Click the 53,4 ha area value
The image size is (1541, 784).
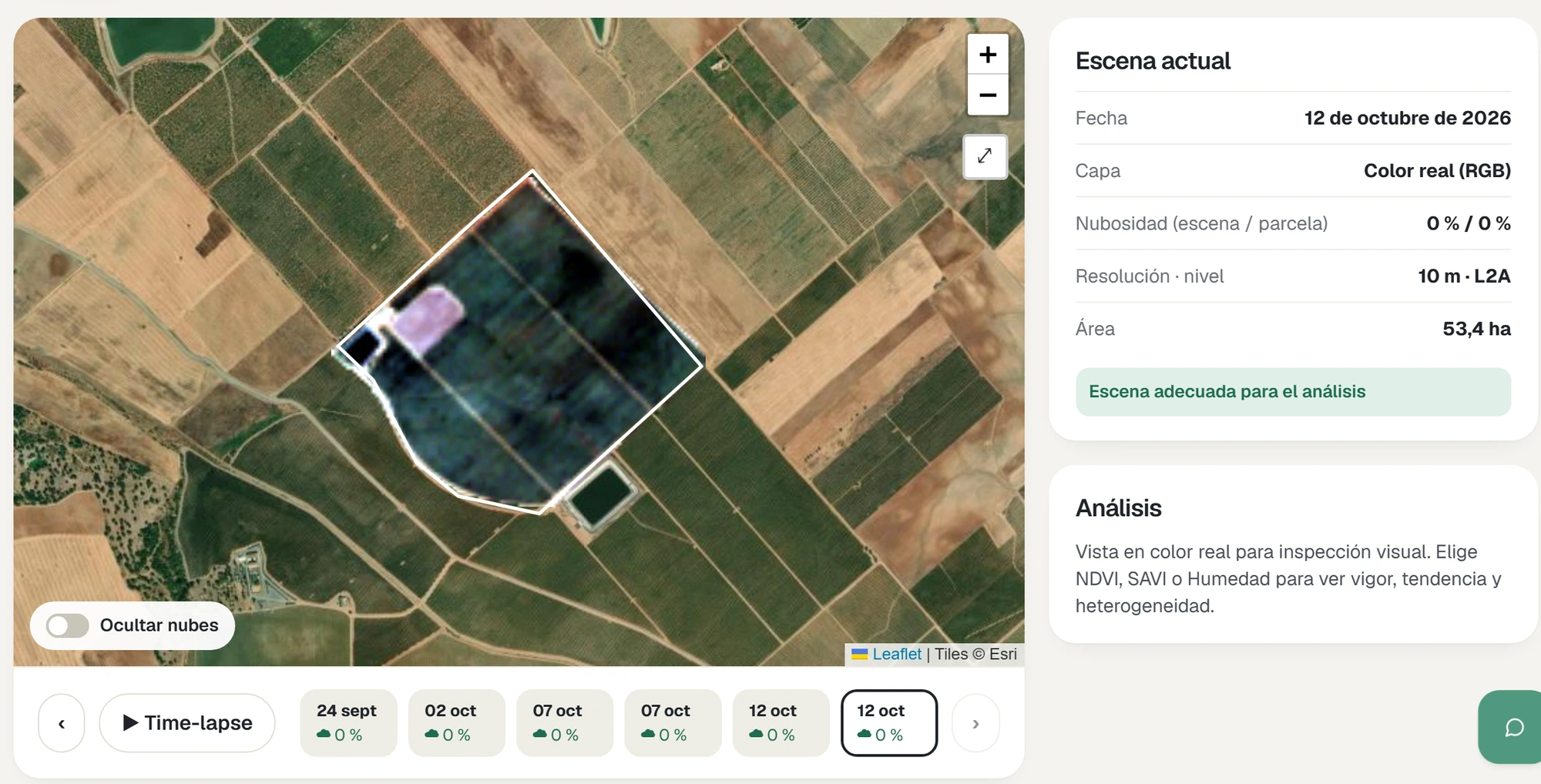[x=1476, y=329]
